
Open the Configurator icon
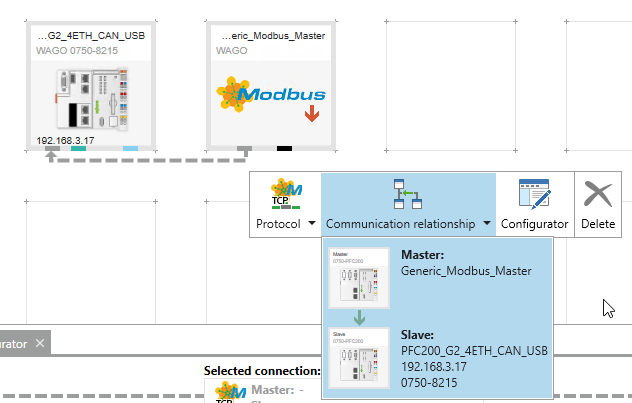[534, 194]
